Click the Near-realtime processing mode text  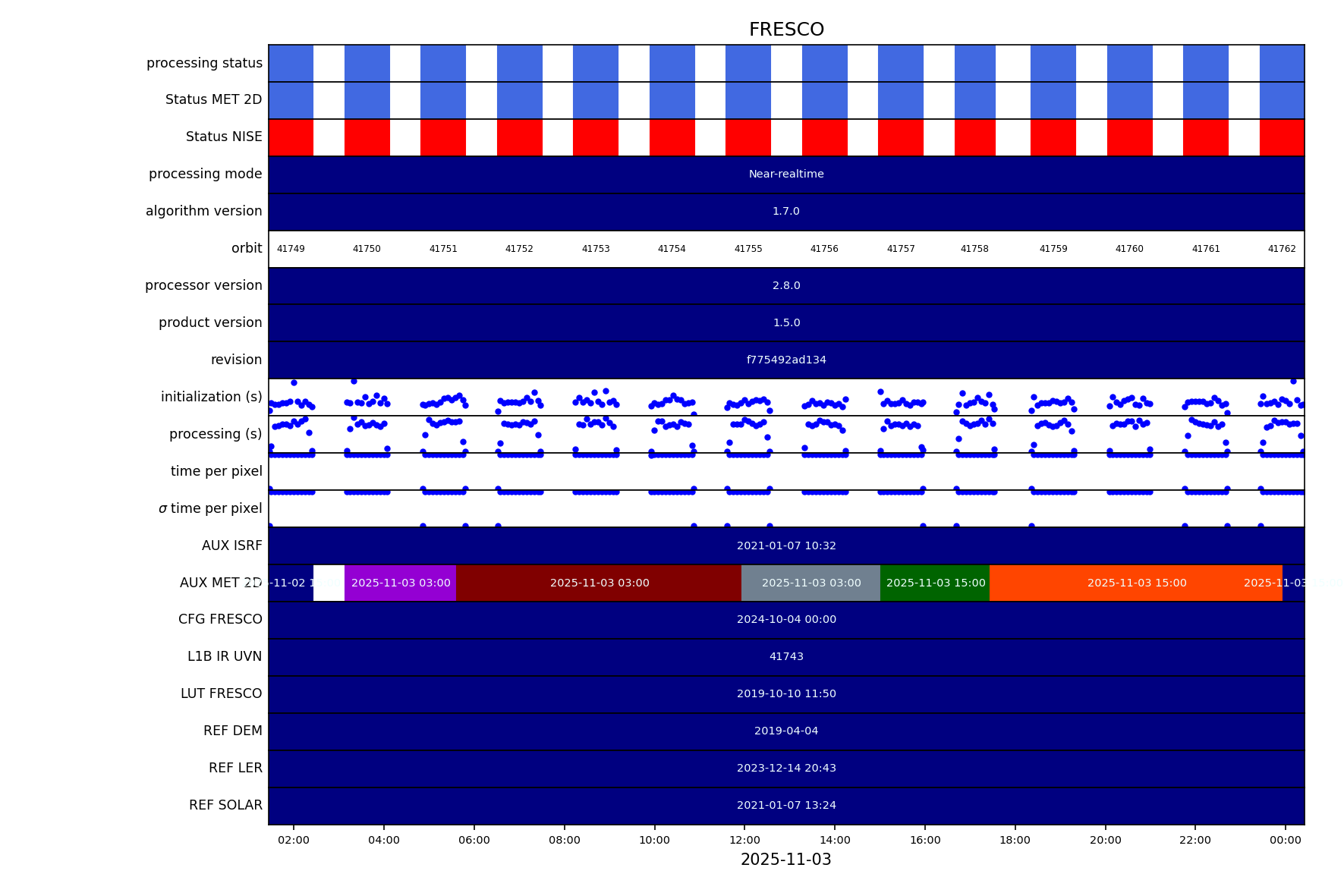pyautogui.click(x=786, y=174)
